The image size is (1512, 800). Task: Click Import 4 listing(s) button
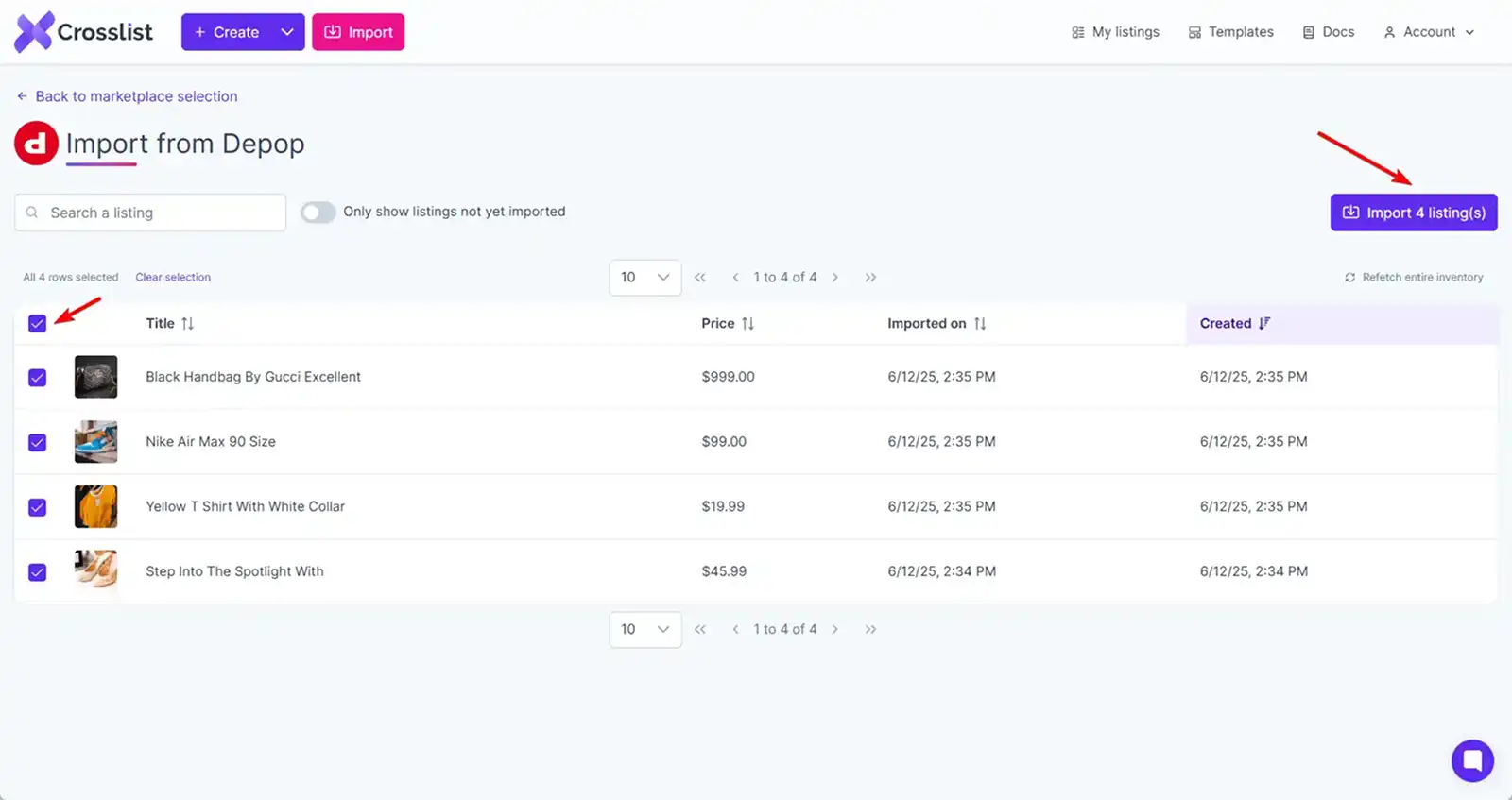click(1414, 213)
